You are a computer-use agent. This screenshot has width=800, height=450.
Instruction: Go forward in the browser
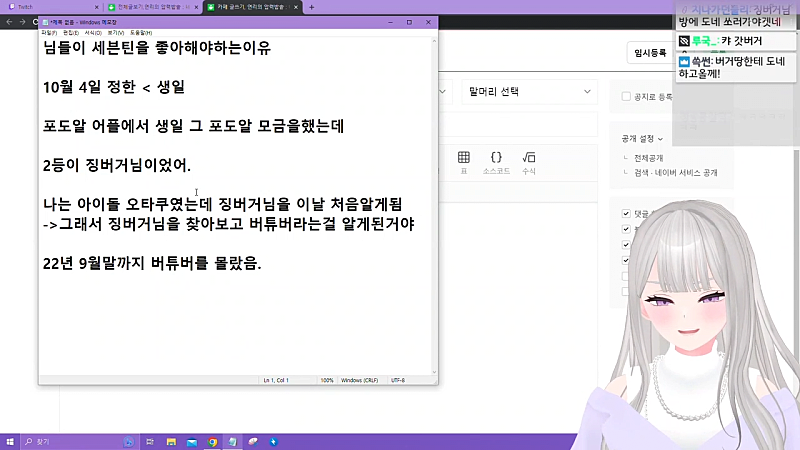[x=22, y=21]
